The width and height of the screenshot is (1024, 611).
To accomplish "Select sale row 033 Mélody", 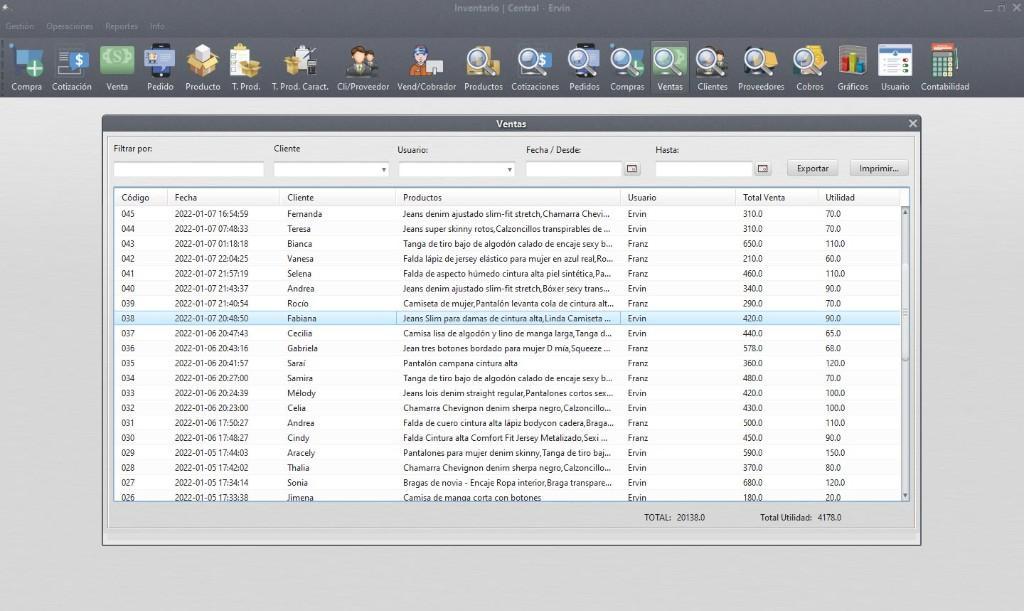I will pos(507,393).
